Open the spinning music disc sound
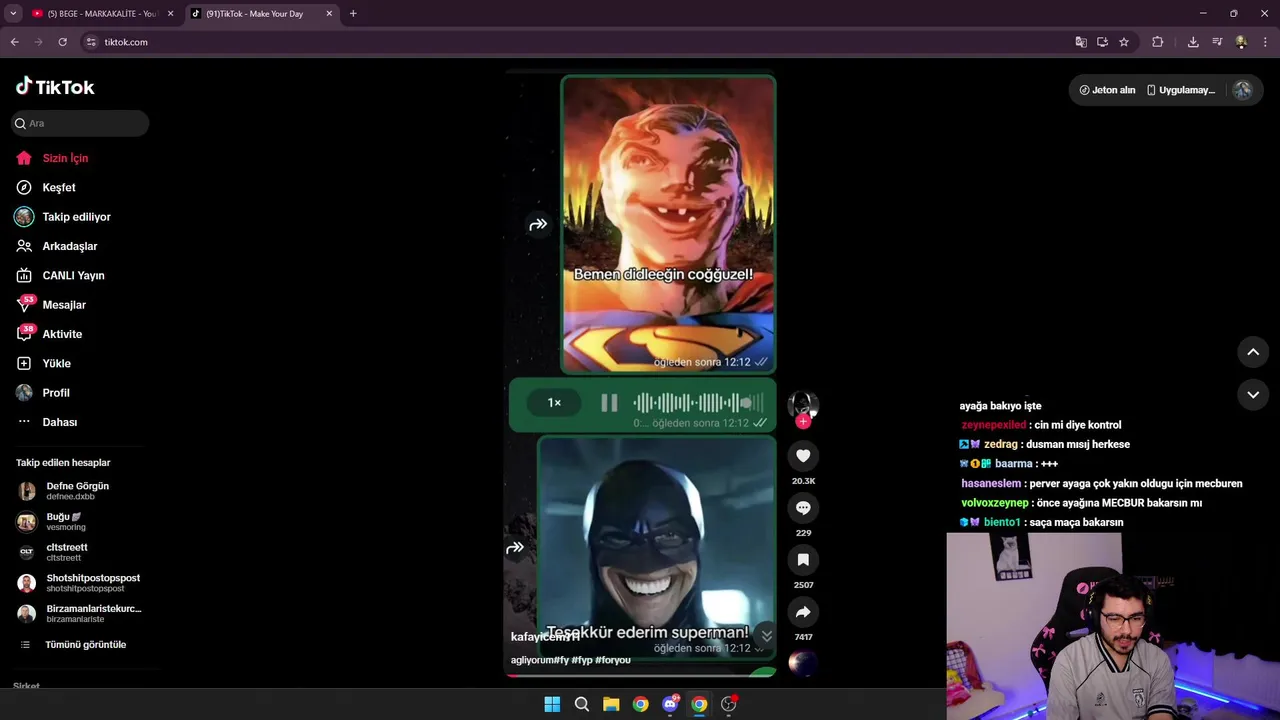This screenshot has width=1280, height=720. coord(803,662)
